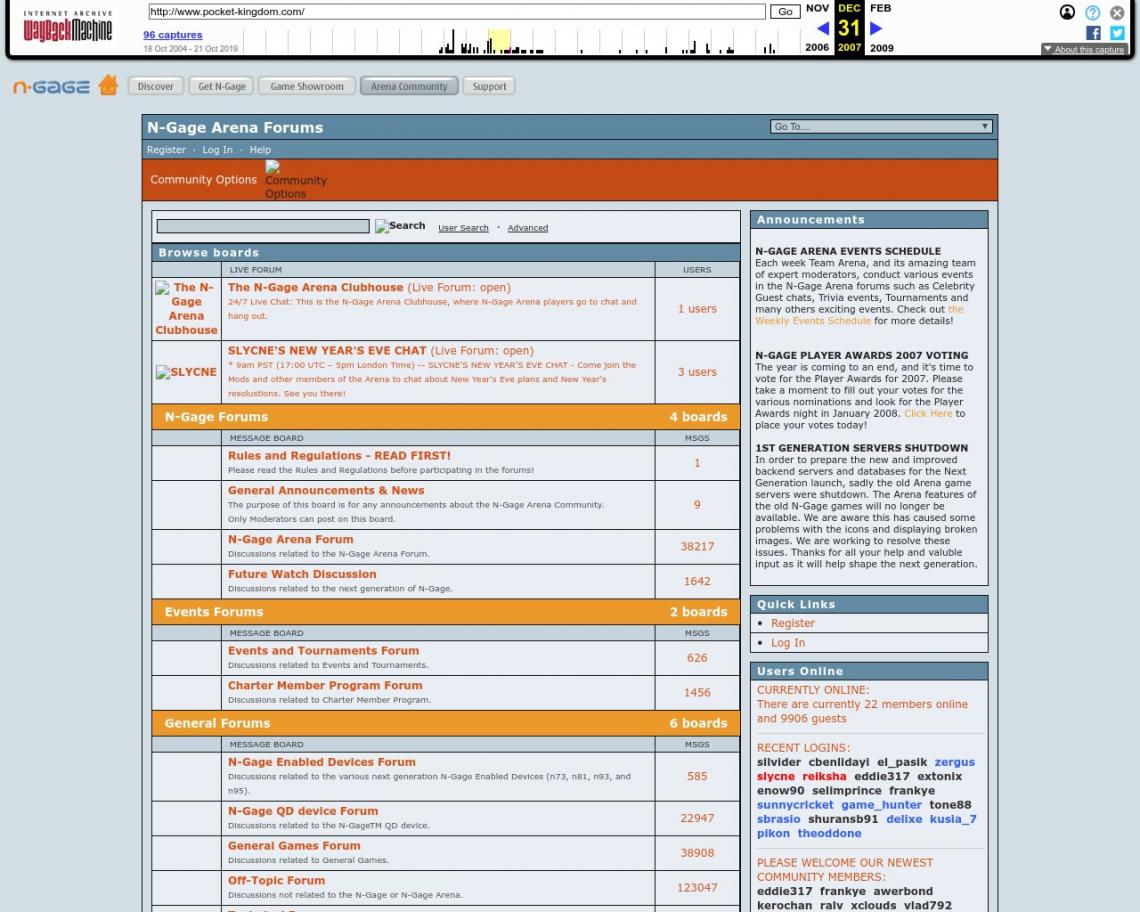Click the N-Gage Arena Clubhouse thumbnail
Viewport: 1140px width, 912px height.
point(186,308)
